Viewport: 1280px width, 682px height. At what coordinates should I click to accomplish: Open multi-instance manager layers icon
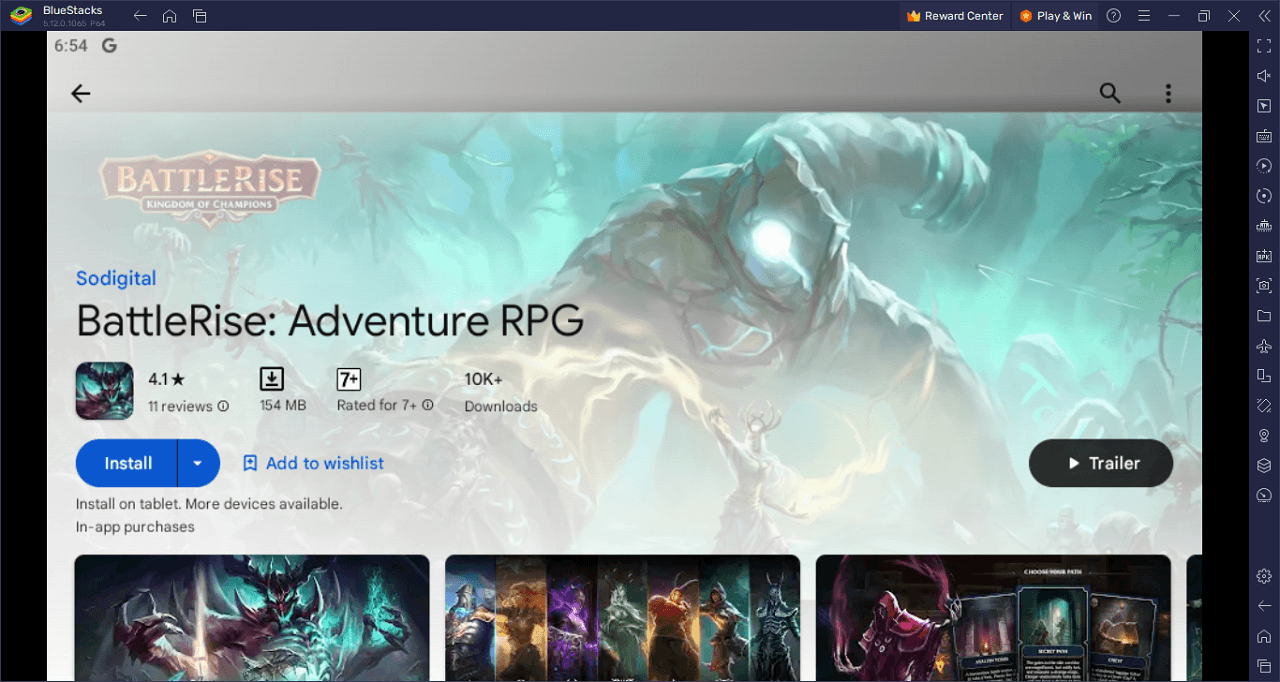(x=1264, y=466)
